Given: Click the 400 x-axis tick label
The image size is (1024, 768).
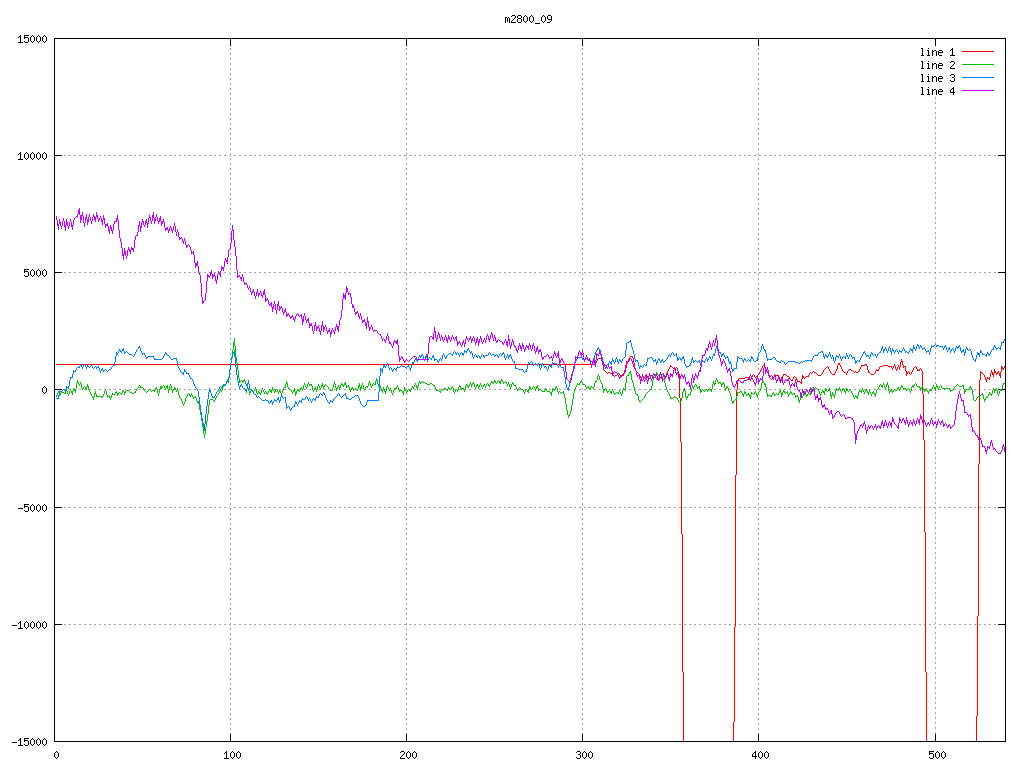Looking at the screenshot, I should [x=759, y=756].
